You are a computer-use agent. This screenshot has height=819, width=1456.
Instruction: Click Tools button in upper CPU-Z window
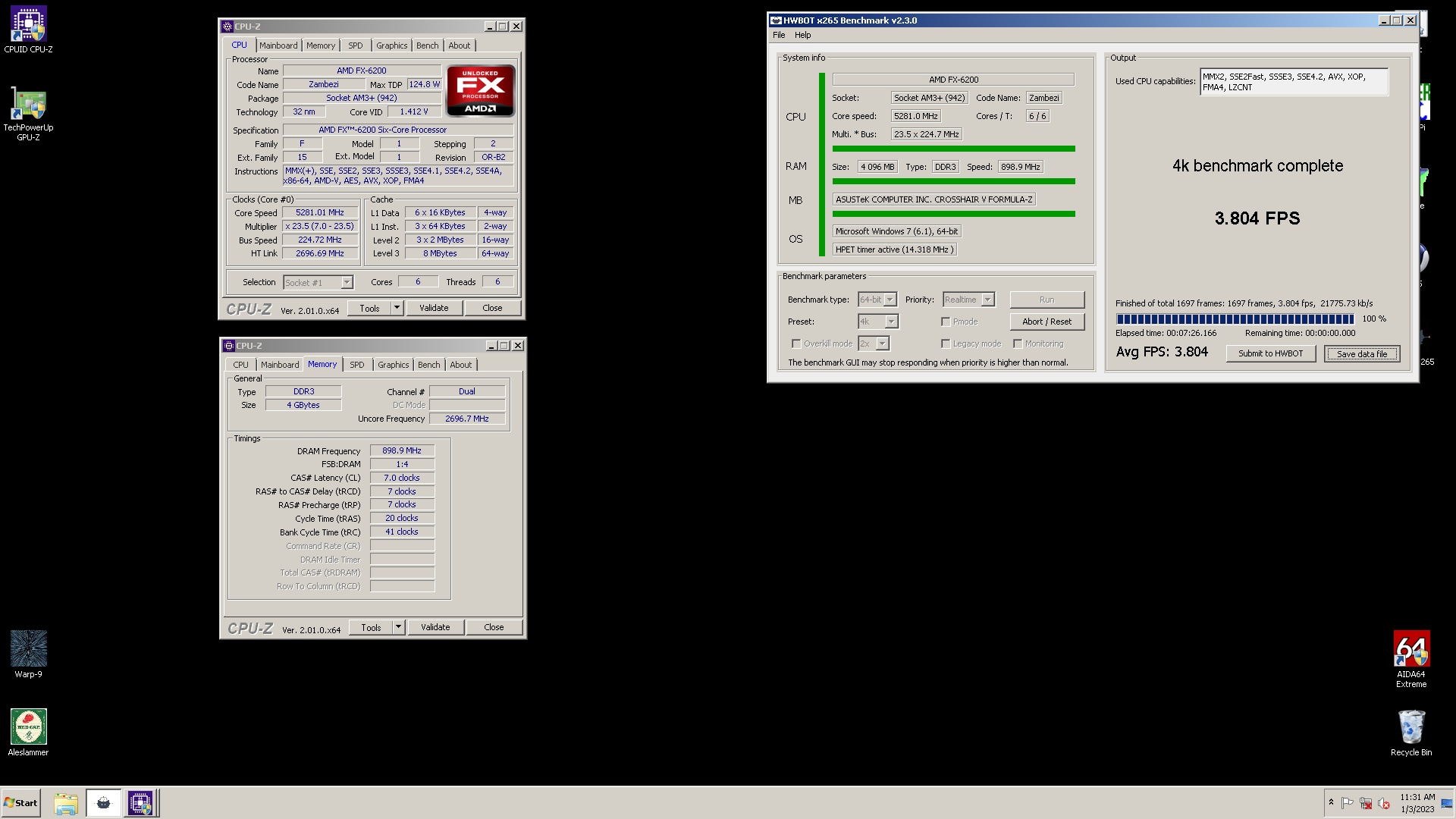click(x=369, y=308)
